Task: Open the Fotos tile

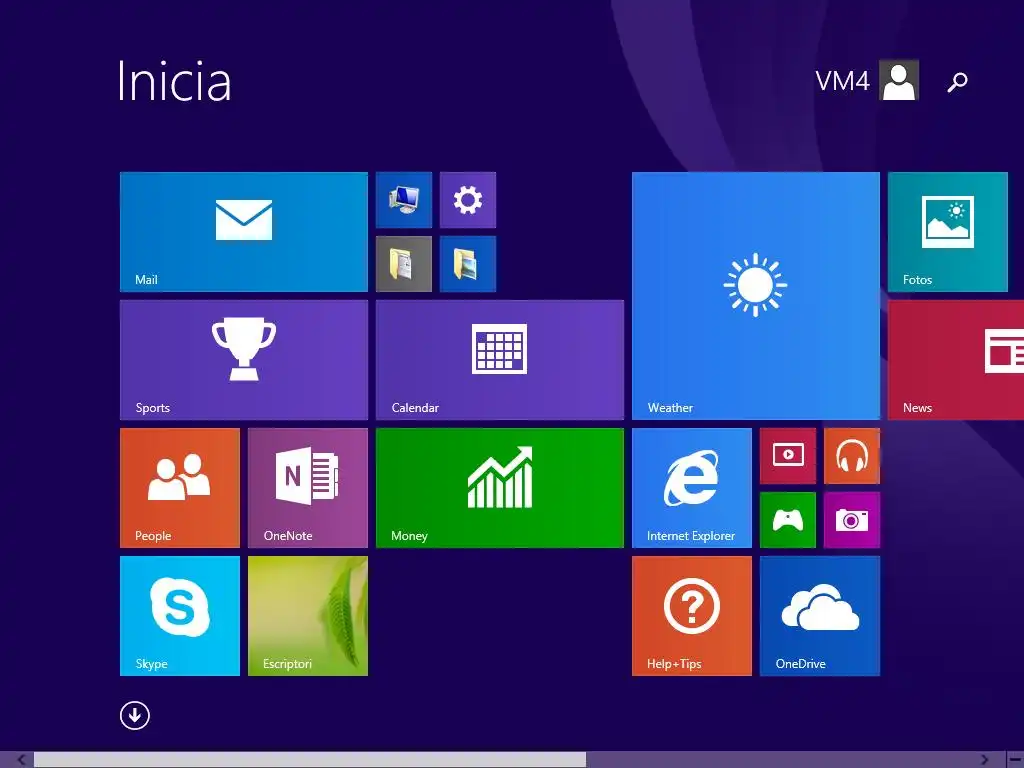Action: [x=948, y=232]
